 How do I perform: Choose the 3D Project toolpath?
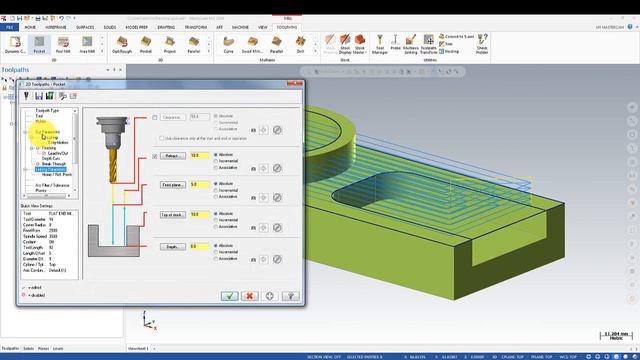pyautogui.click(x=170, y=44)
